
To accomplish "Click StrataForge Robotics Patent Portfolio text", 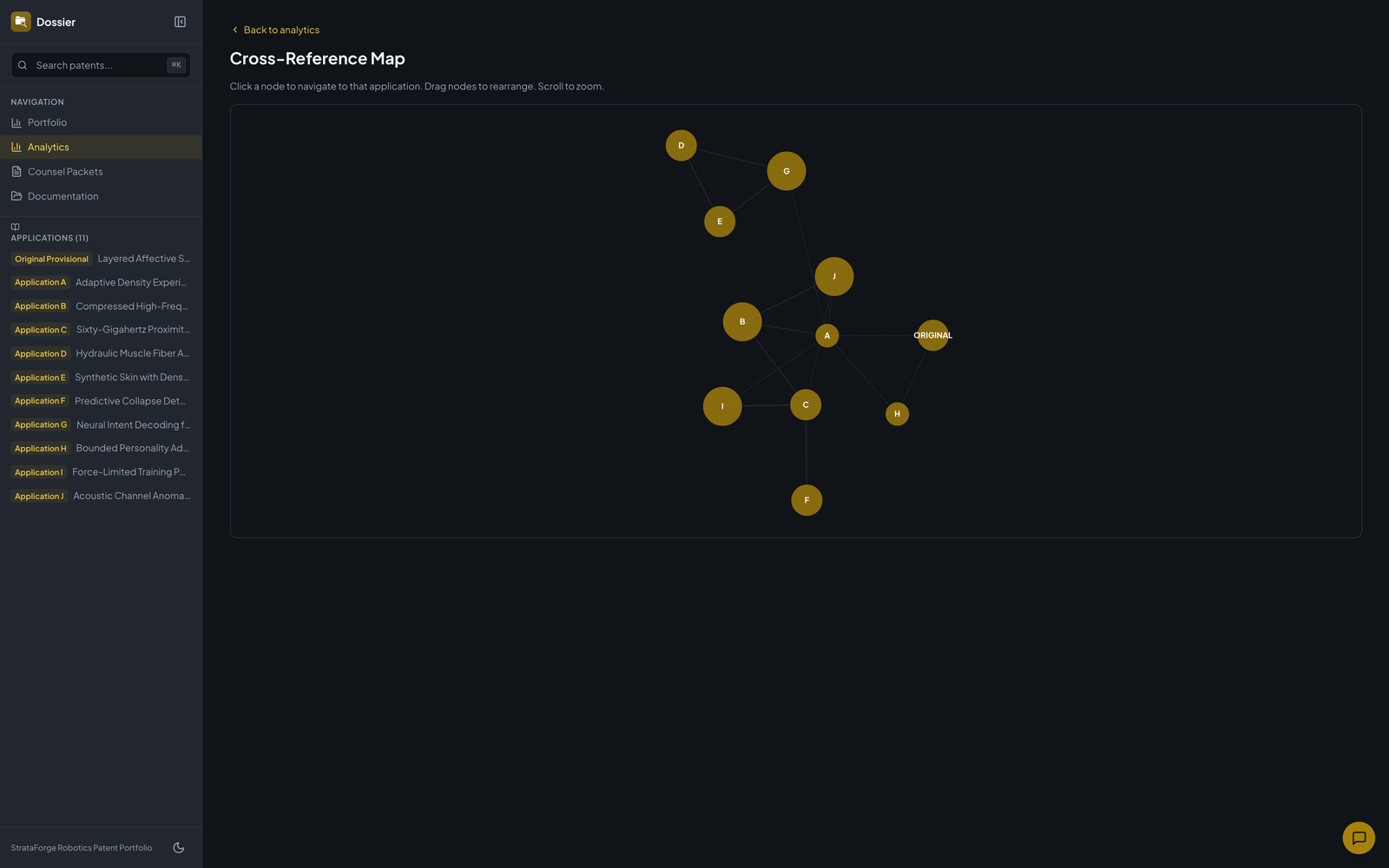I will [x=82, y=848].
